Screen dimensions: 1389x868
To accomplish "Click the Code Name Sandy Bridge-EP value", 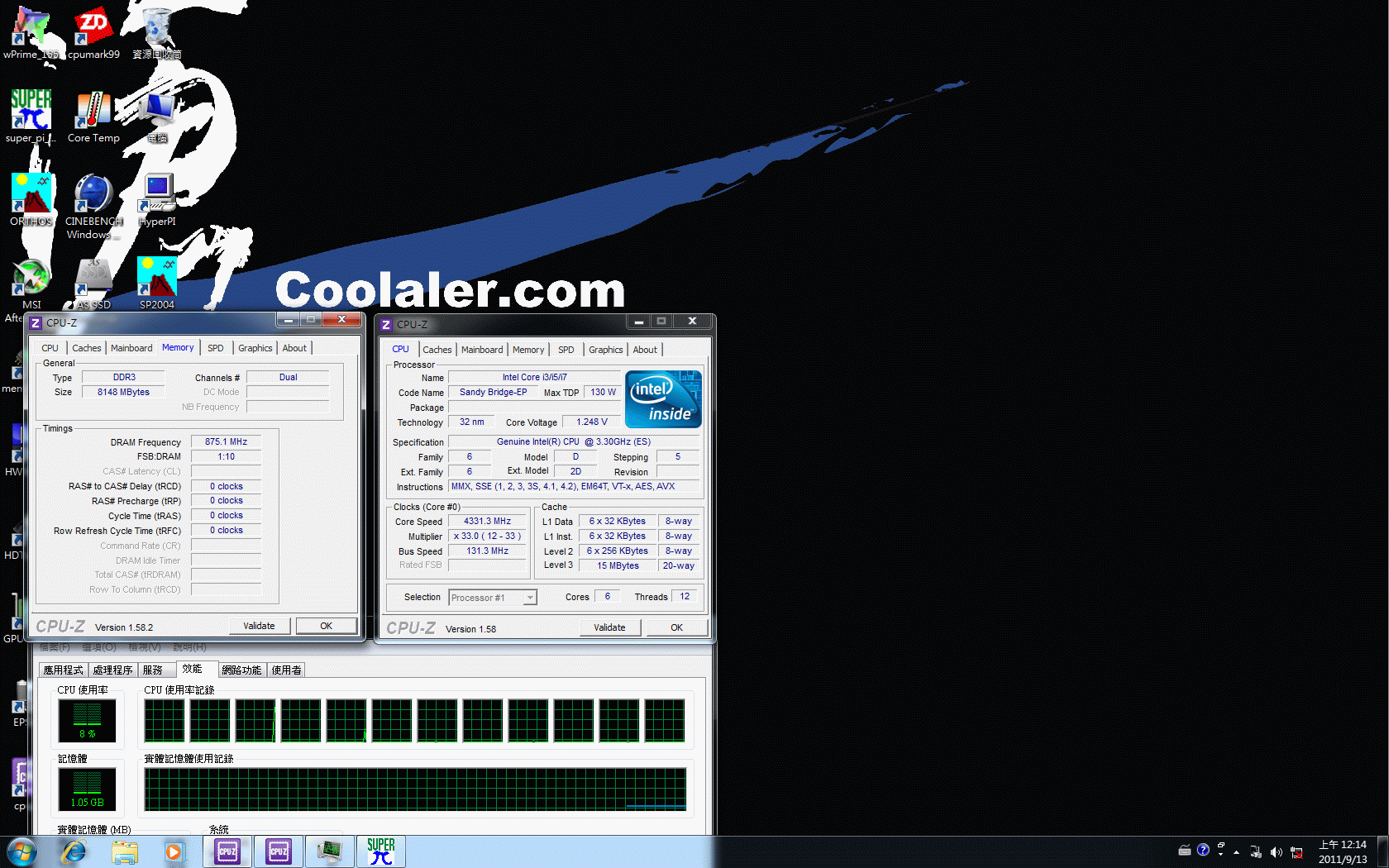I will click(493, 393).
